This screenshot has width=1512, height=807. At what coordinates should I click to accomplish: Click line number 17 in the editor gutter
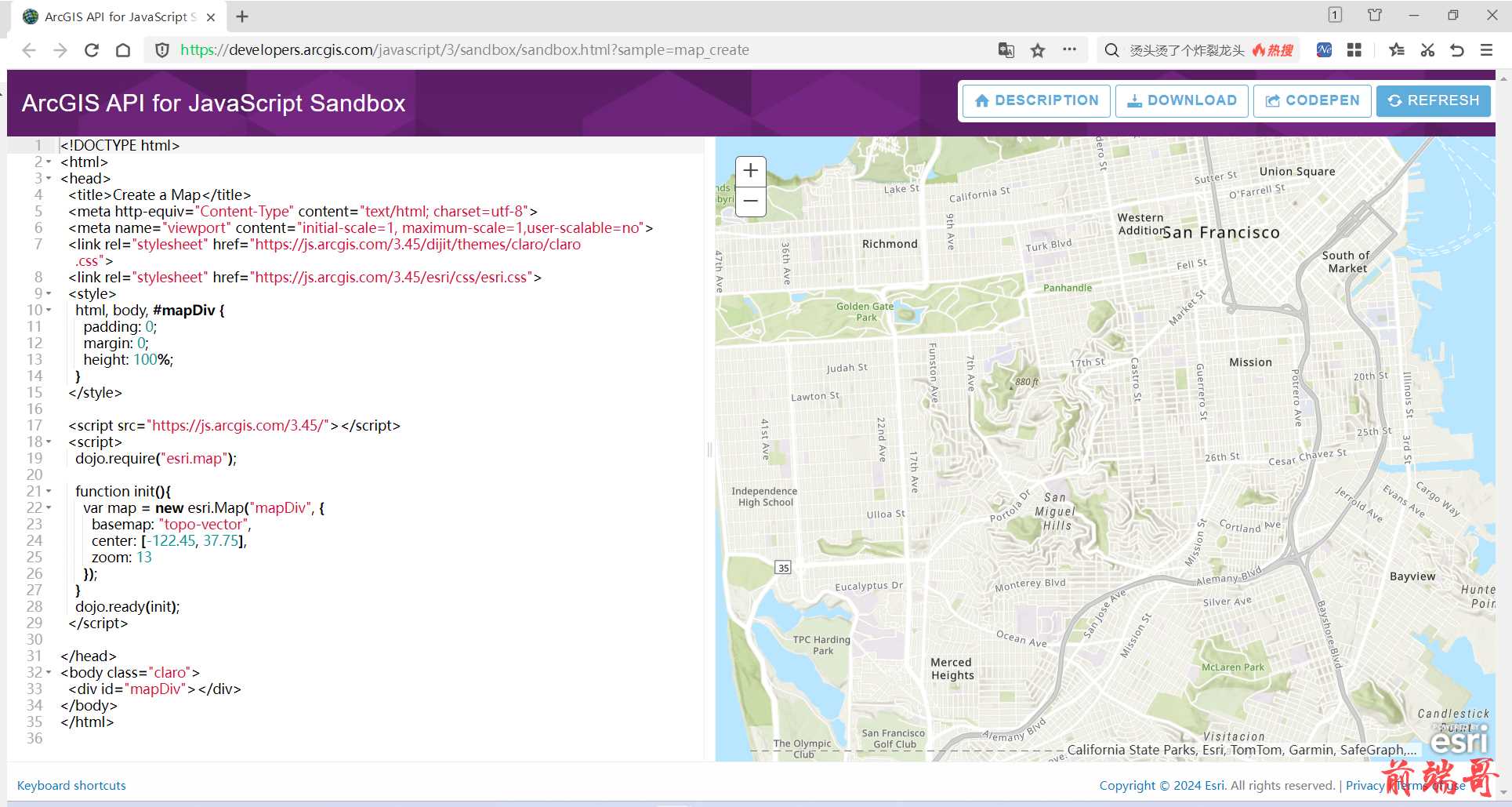pyautogui.click(x=34, y=425)
